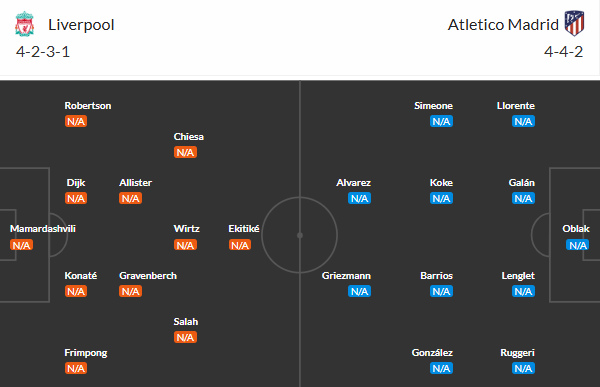Click Griezmann's blue rating badge
This screenshot has width=600, height=387.
(x=359, y=291)
